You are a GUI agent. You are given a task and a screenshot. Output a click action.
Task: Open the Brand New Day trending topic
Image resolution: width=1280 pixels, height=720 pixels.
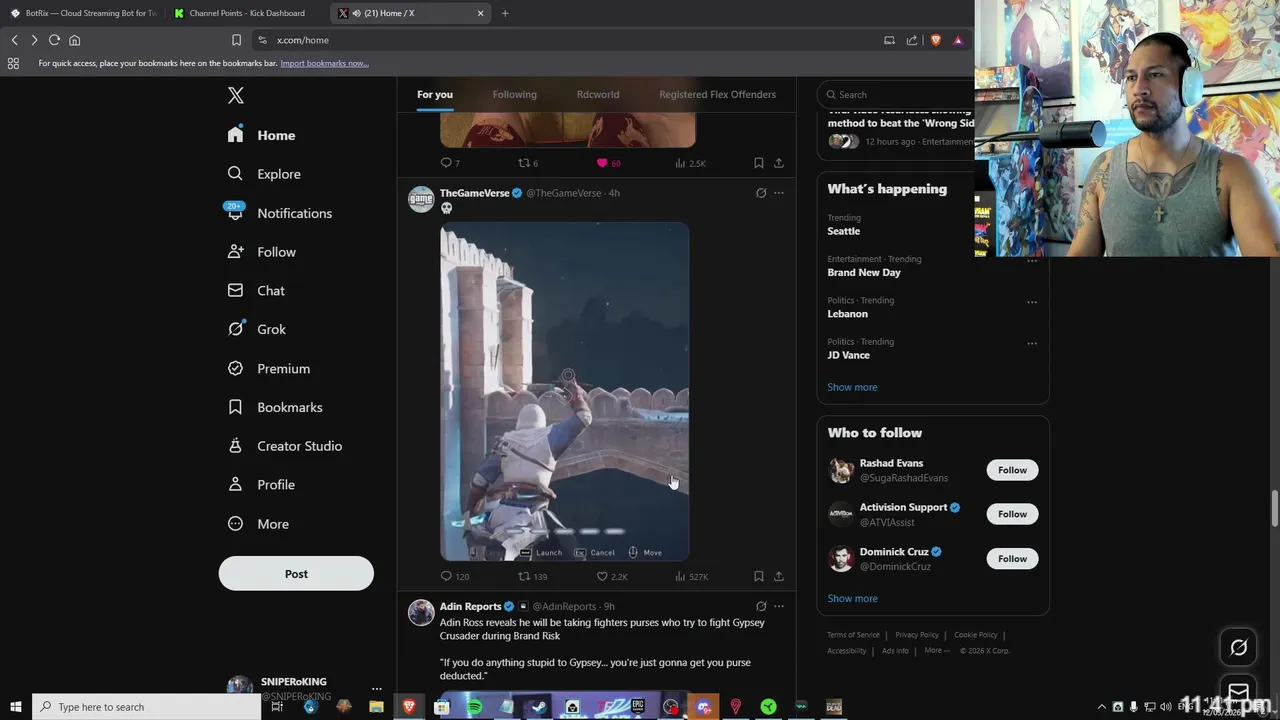(x=864, y=272)
